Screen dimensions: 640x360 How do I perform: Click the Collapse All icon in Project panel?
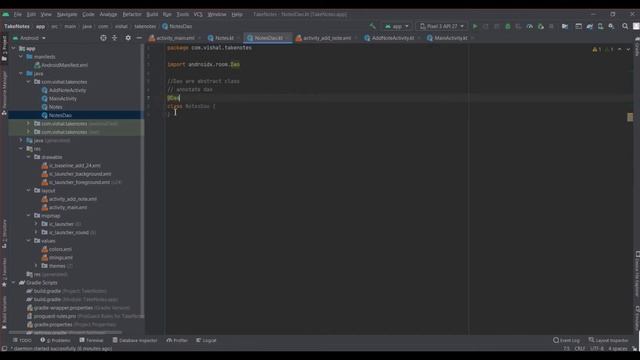115,38
